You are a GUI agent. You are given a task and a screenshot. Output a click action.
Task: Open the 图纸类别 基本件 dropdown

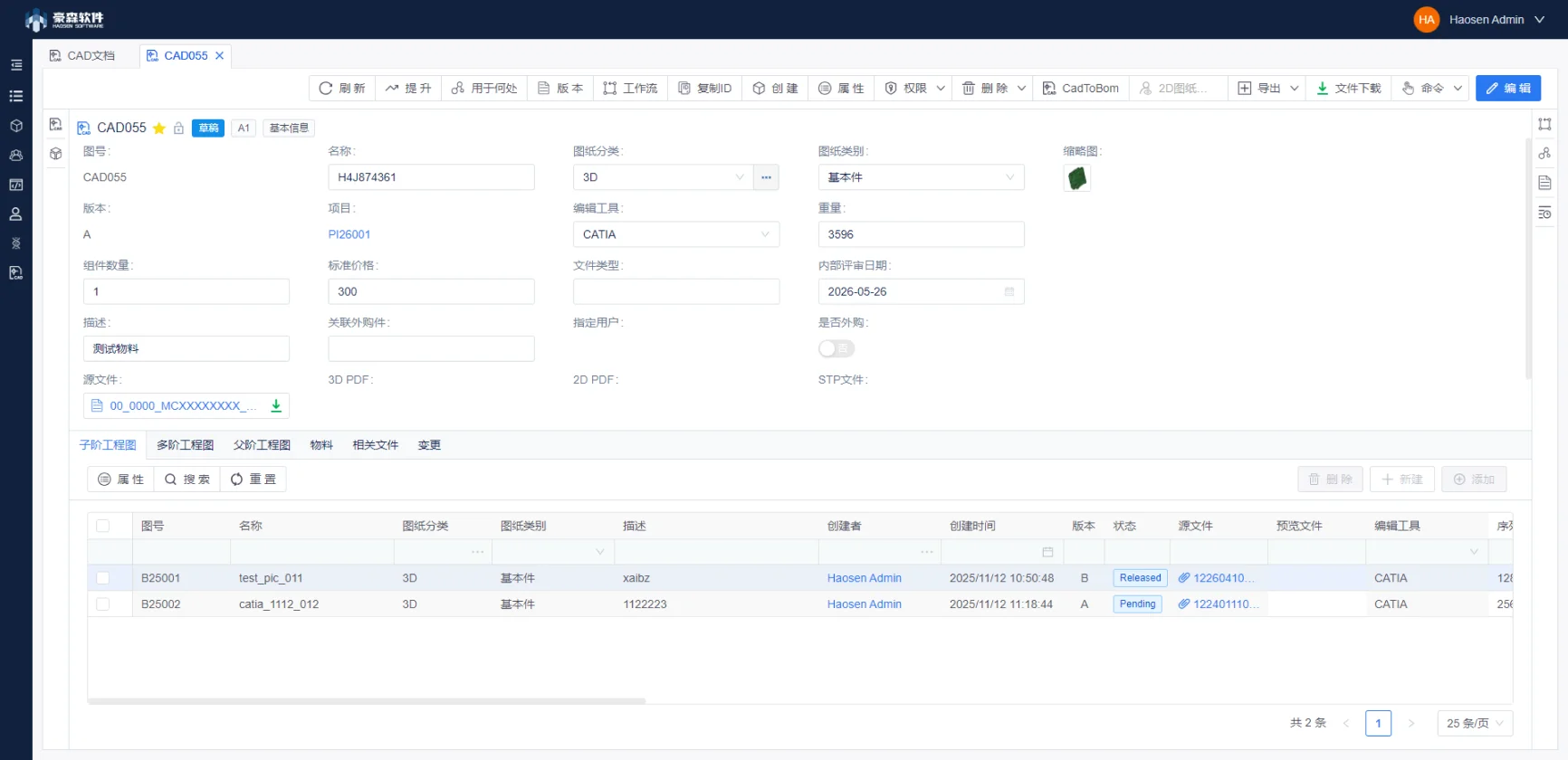921,177
